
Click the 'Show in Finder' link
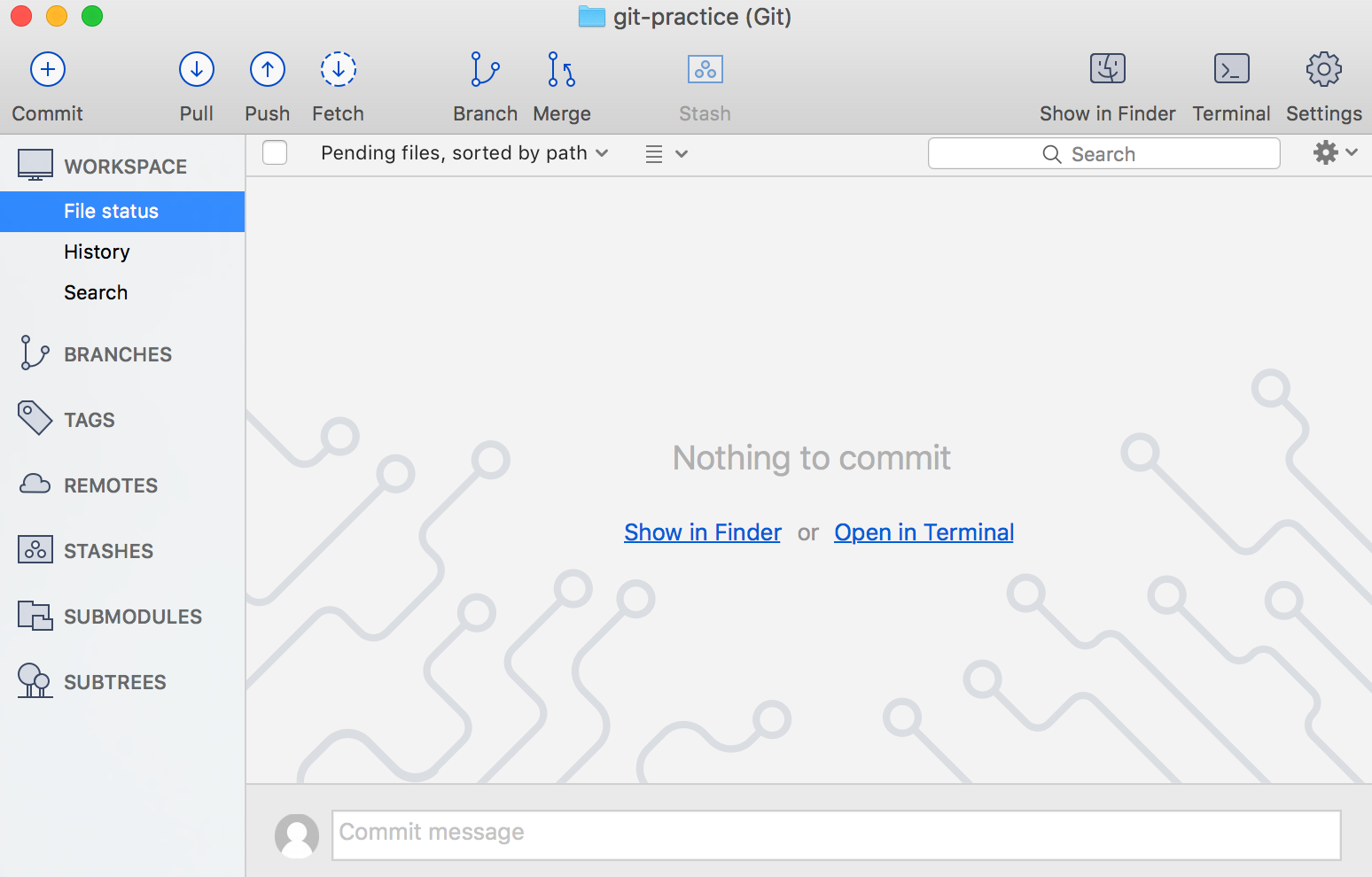pos(702,532)
